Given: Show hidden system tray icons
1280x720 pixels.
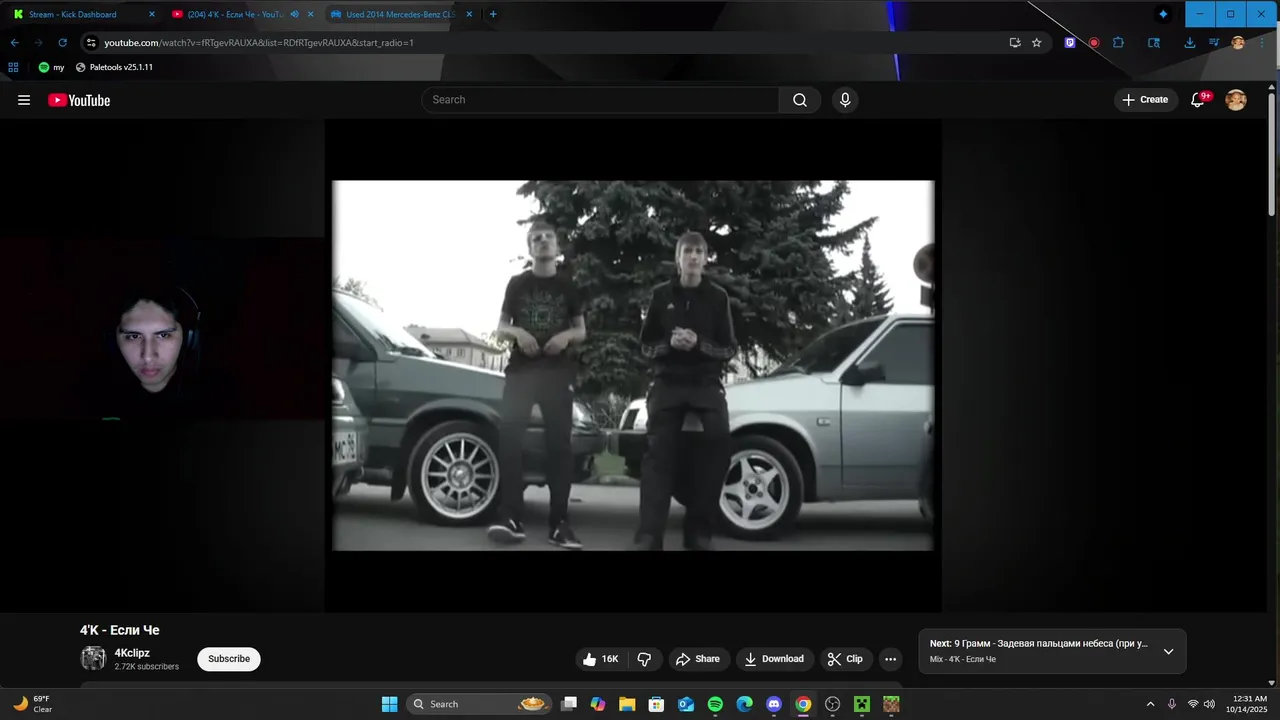Looking at the screenshot, I should tap(1150, 704).
